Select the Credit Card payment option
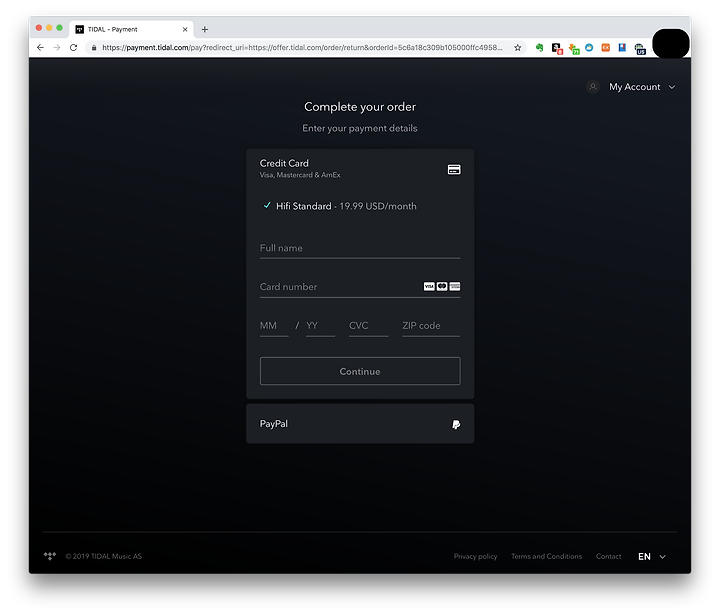Screen dimensions: 720x615 [x=360, y=169]
